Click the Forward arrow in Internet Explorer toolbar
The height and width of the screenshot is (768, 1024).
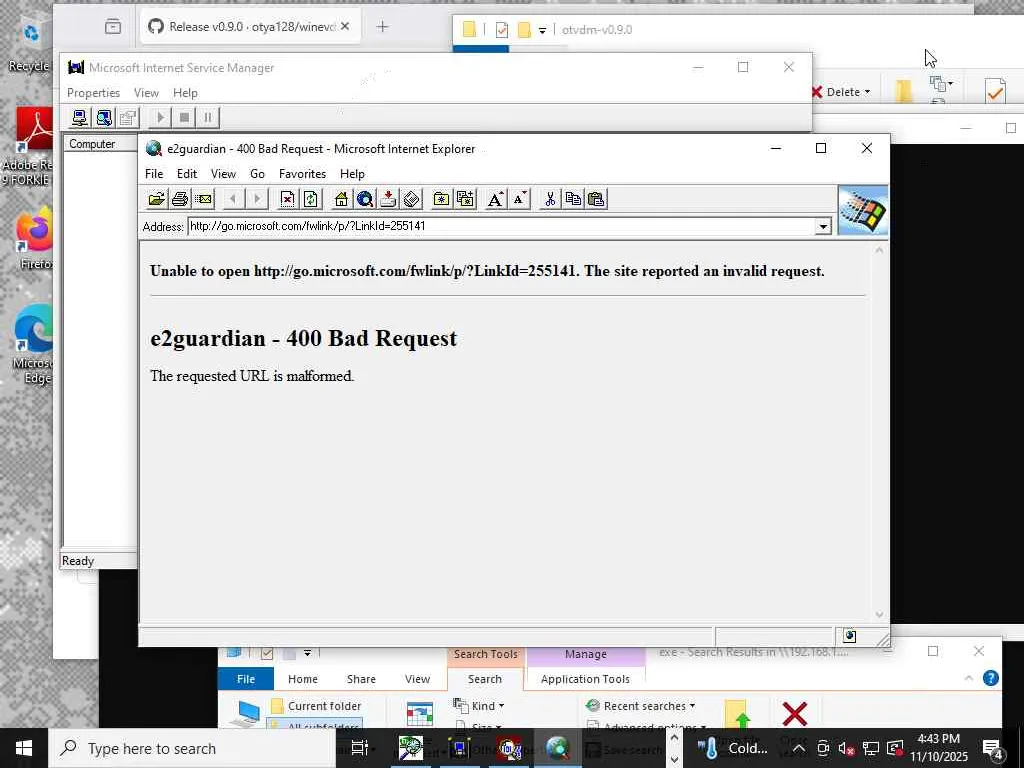[257, 199]
